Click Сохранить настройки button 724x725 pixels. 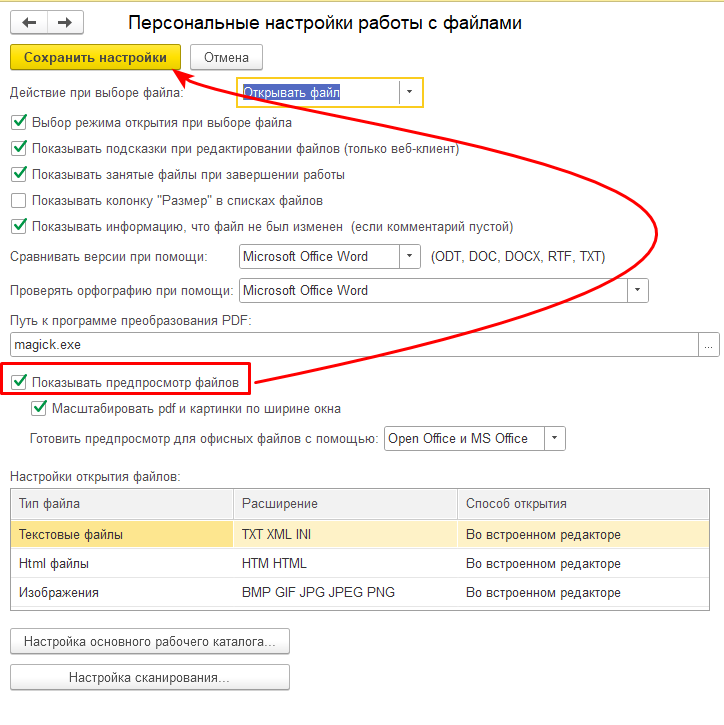tap(96, 58)
